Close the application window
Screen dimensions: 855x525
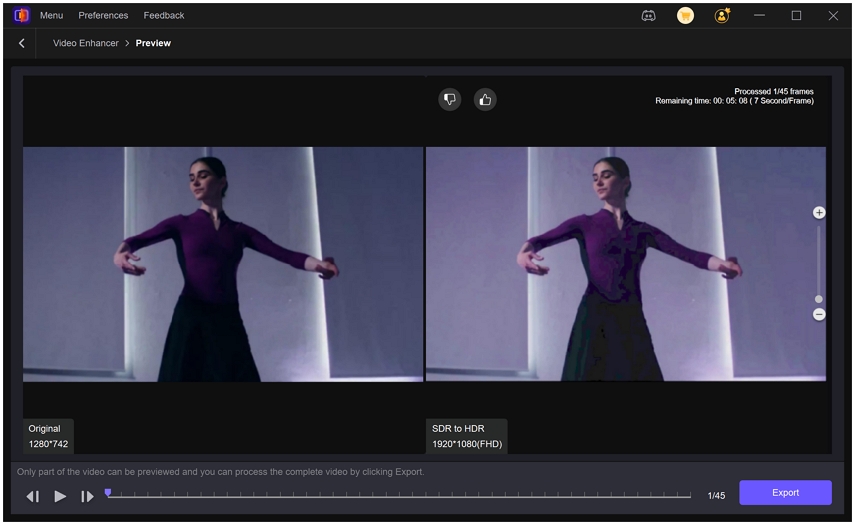(833, 16)
